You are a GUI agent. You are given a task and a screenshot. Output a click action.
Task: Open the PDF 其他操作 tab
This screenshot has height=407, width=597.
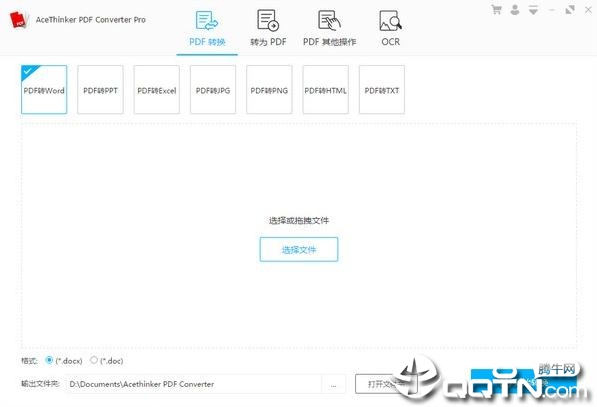pyautogui.click(x=329, y=29)
